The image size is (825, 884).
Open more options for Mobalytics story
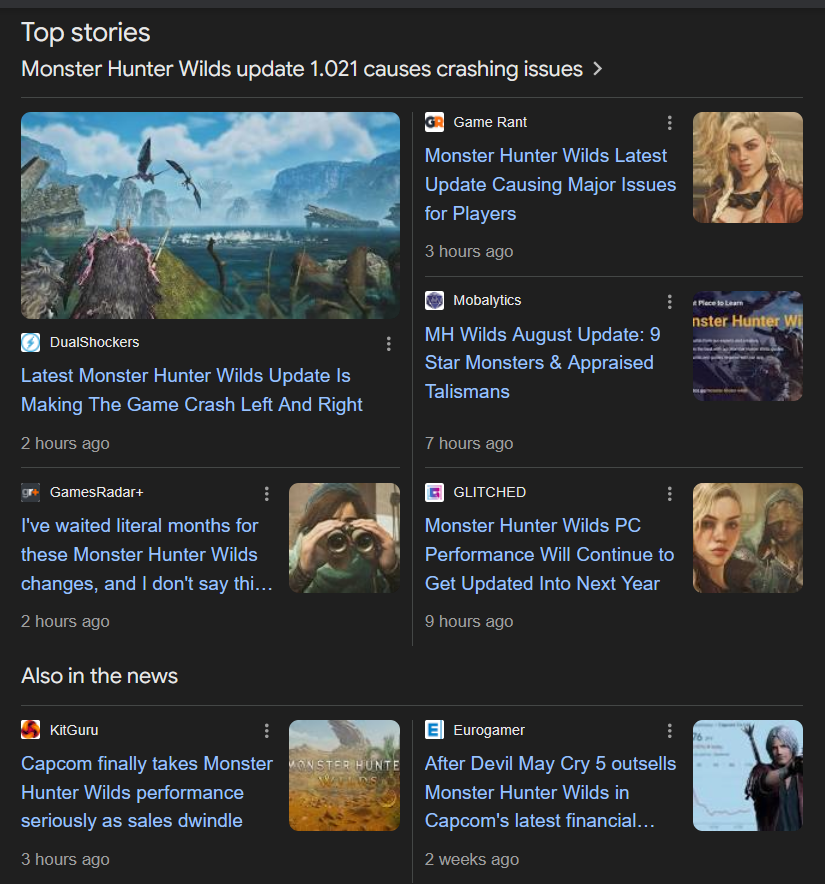[x=669, y=302]
